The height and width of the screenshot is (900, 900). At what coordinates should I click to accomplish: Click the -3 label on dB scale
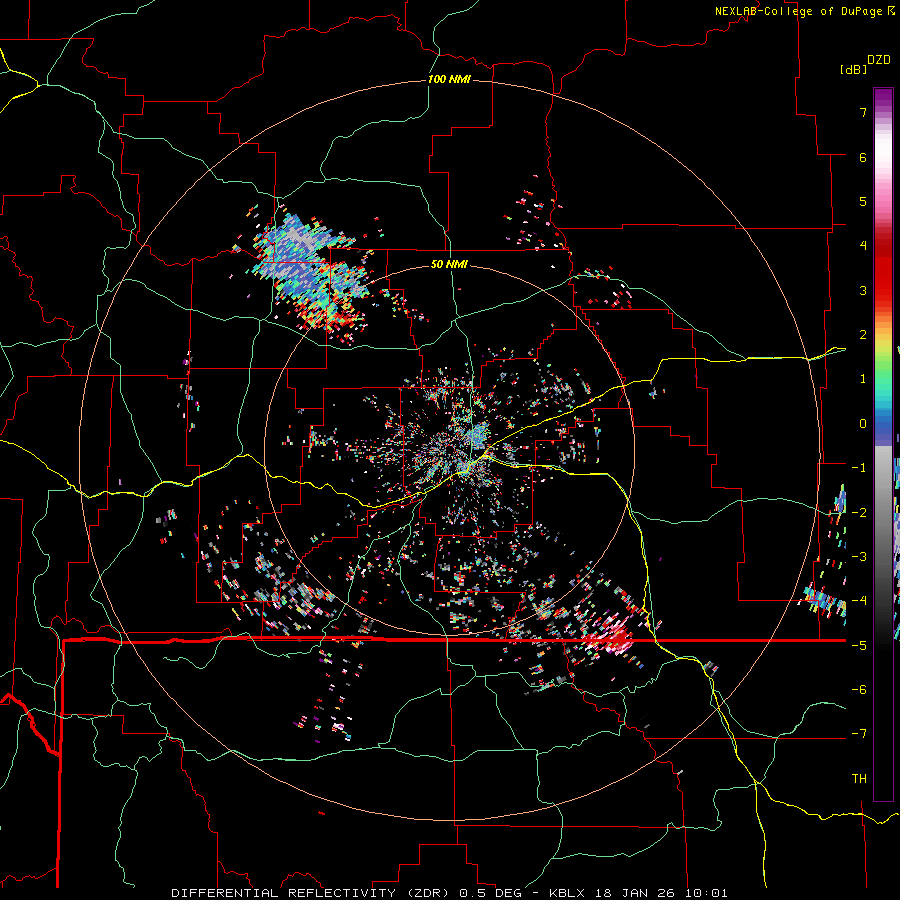859,557
